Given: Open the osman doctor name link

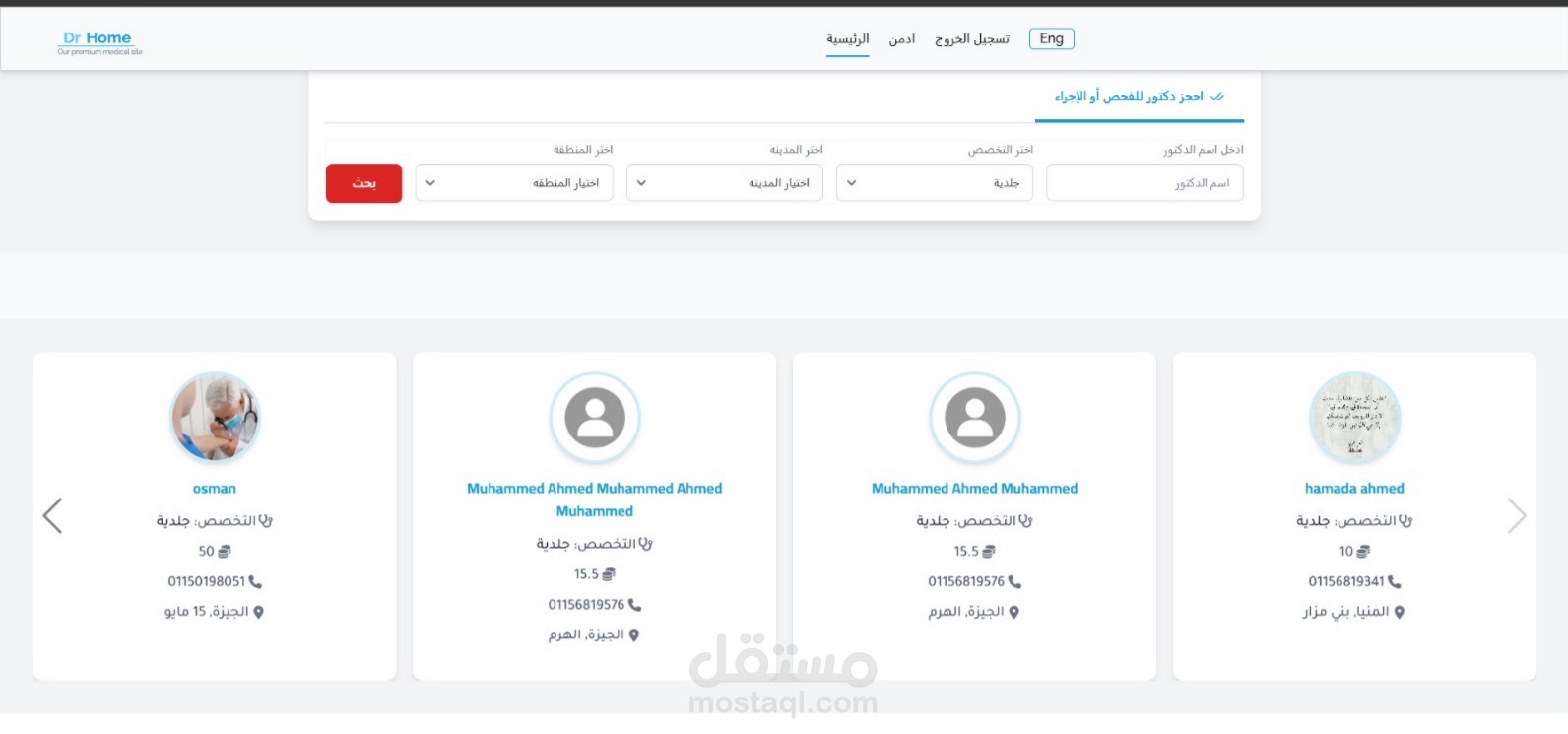Looking at the screenshot, I should click(215, 489).
